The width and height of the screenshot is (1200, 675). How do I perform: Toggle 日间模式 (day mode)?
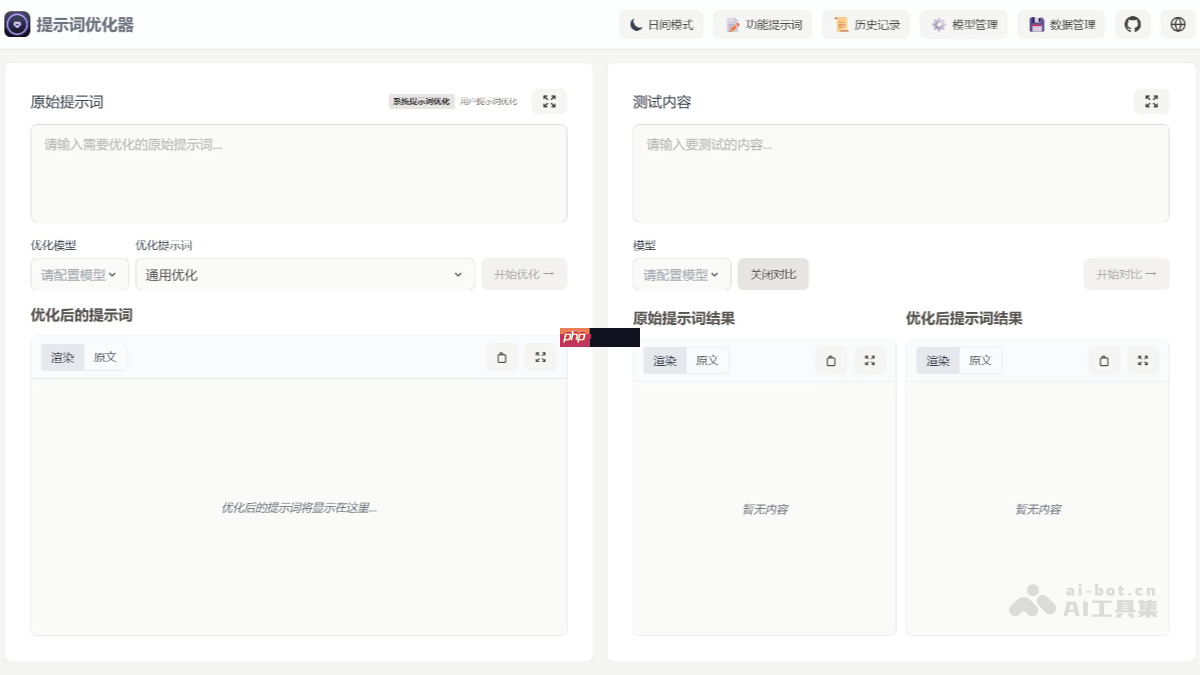[661, 24]
